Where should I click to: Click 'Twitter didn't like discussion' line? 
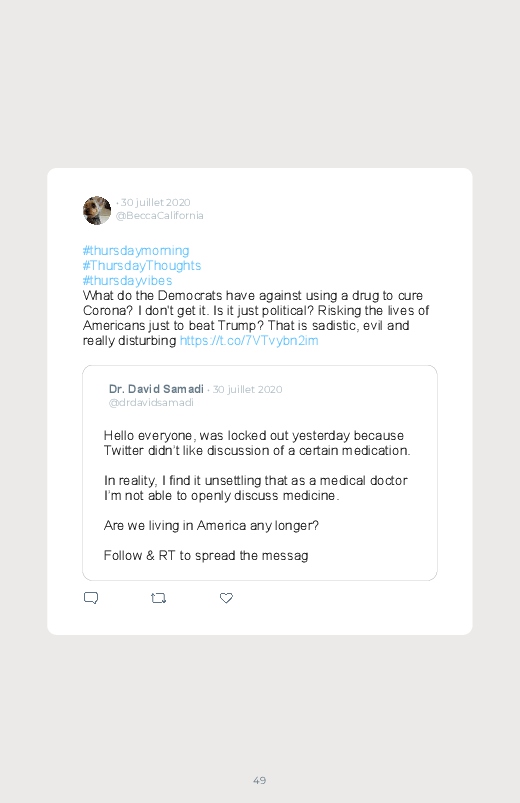(257, 451)
